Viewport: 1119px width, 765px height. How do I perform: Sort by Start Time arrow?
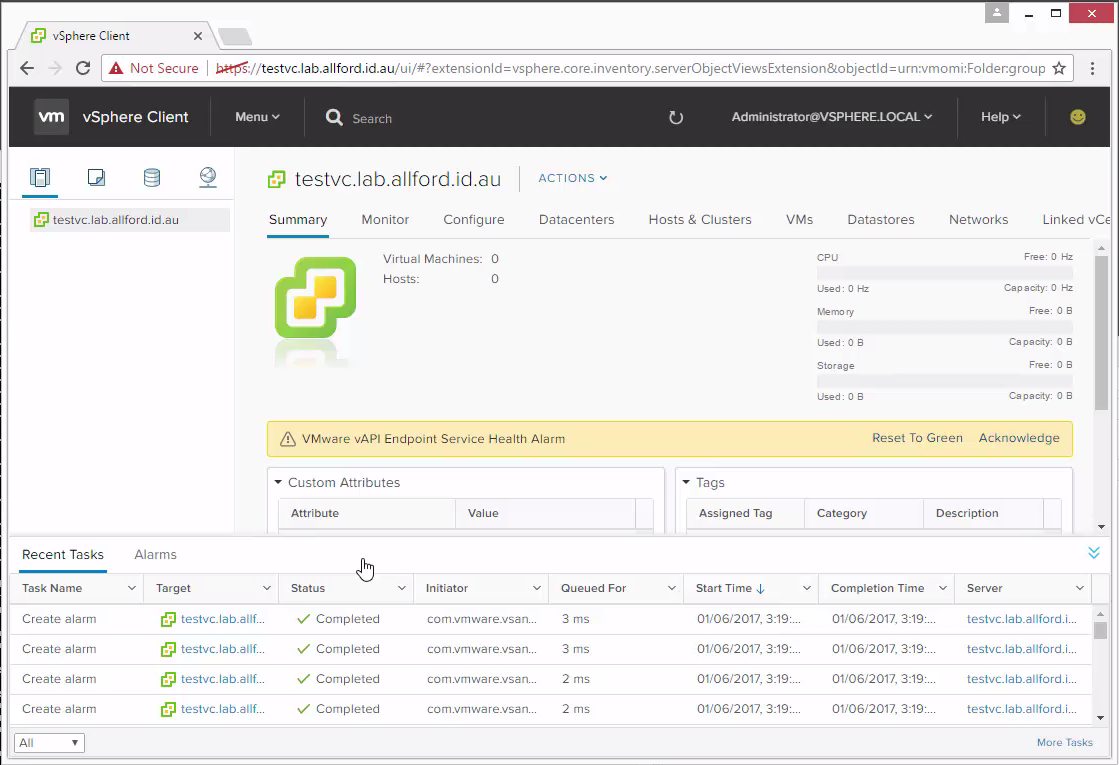click(x=761, y=589)
